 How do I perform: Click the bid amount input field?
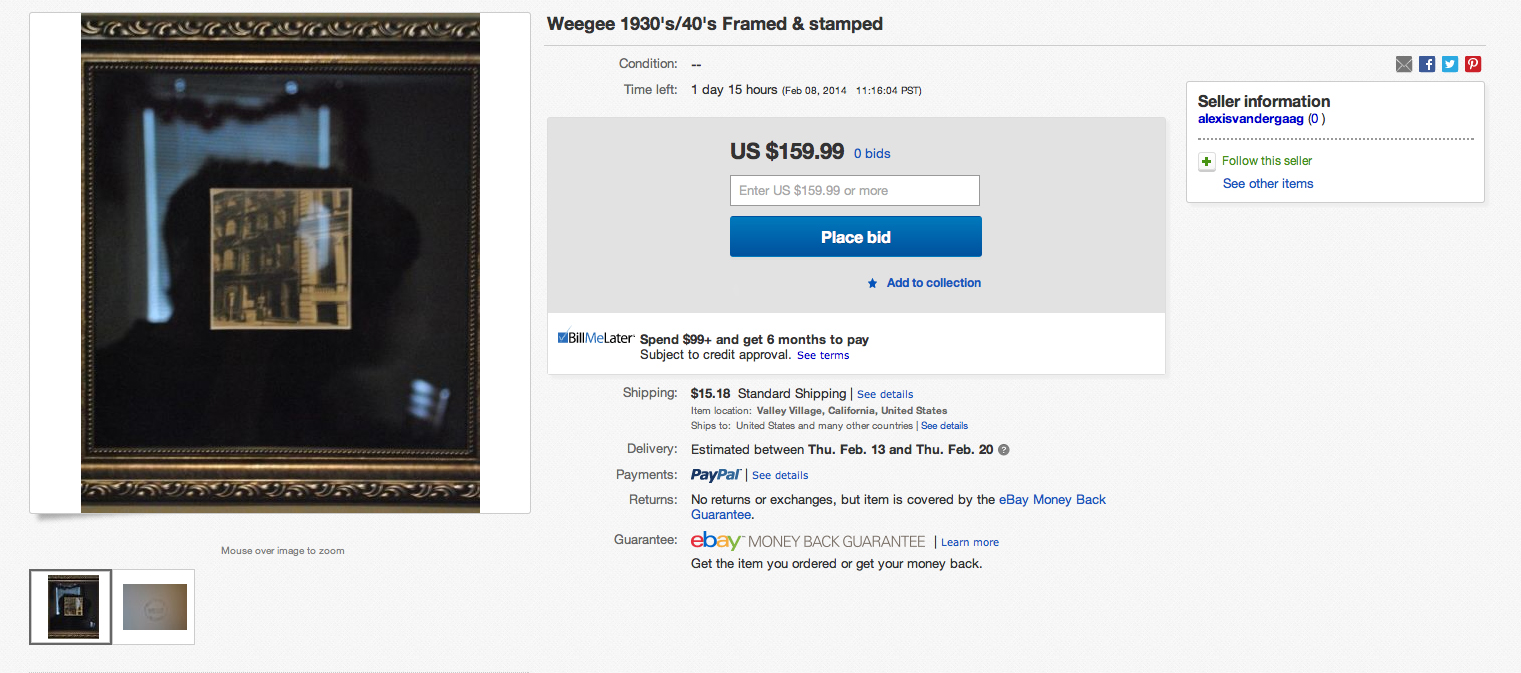click(854, 191)
